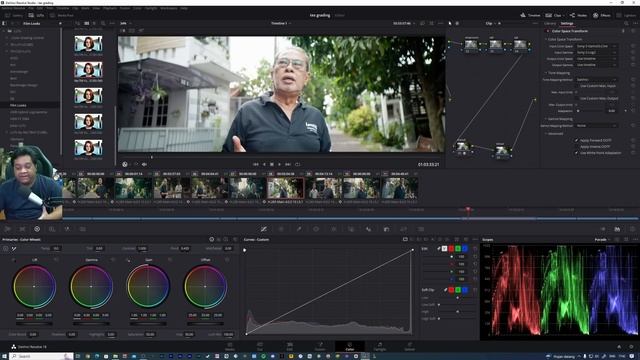Open the Output Color Space dropdown
This screenshot has width=640, height=360.
coord(596,59)
